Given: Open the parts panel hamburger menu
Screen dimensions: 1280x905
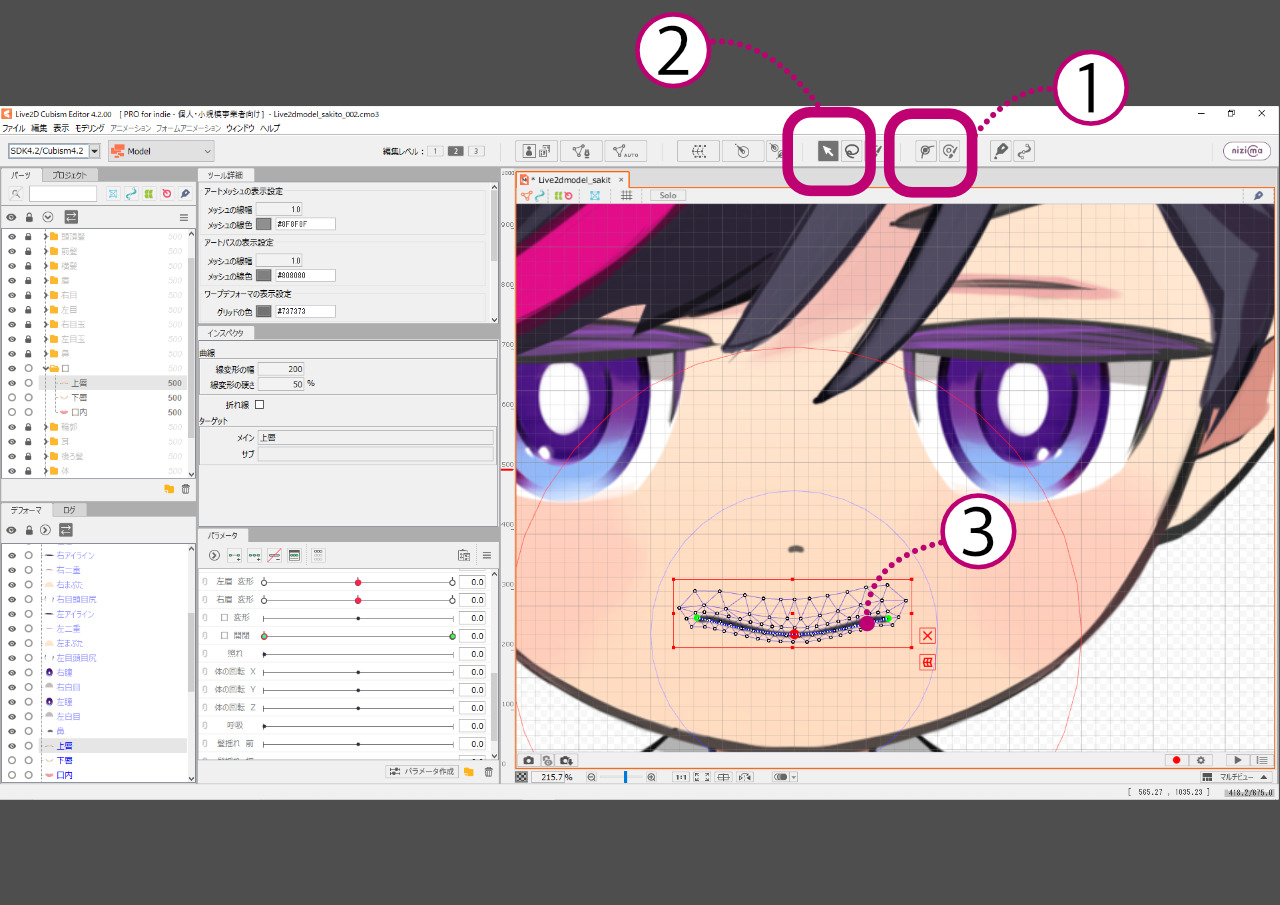Looking at the screenshot, I should pyautogui.click(x=183, y=217).
